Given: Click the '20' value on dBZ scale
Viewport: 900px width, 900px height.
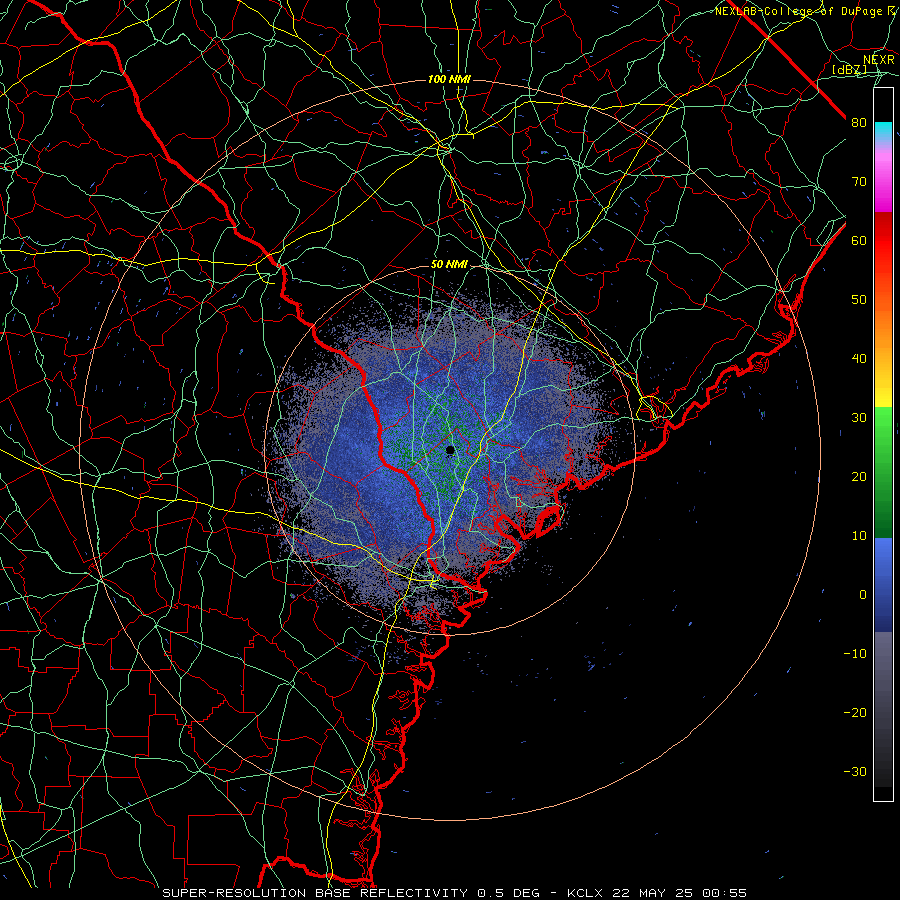Looking at the screenshot, I should point(859,477).
